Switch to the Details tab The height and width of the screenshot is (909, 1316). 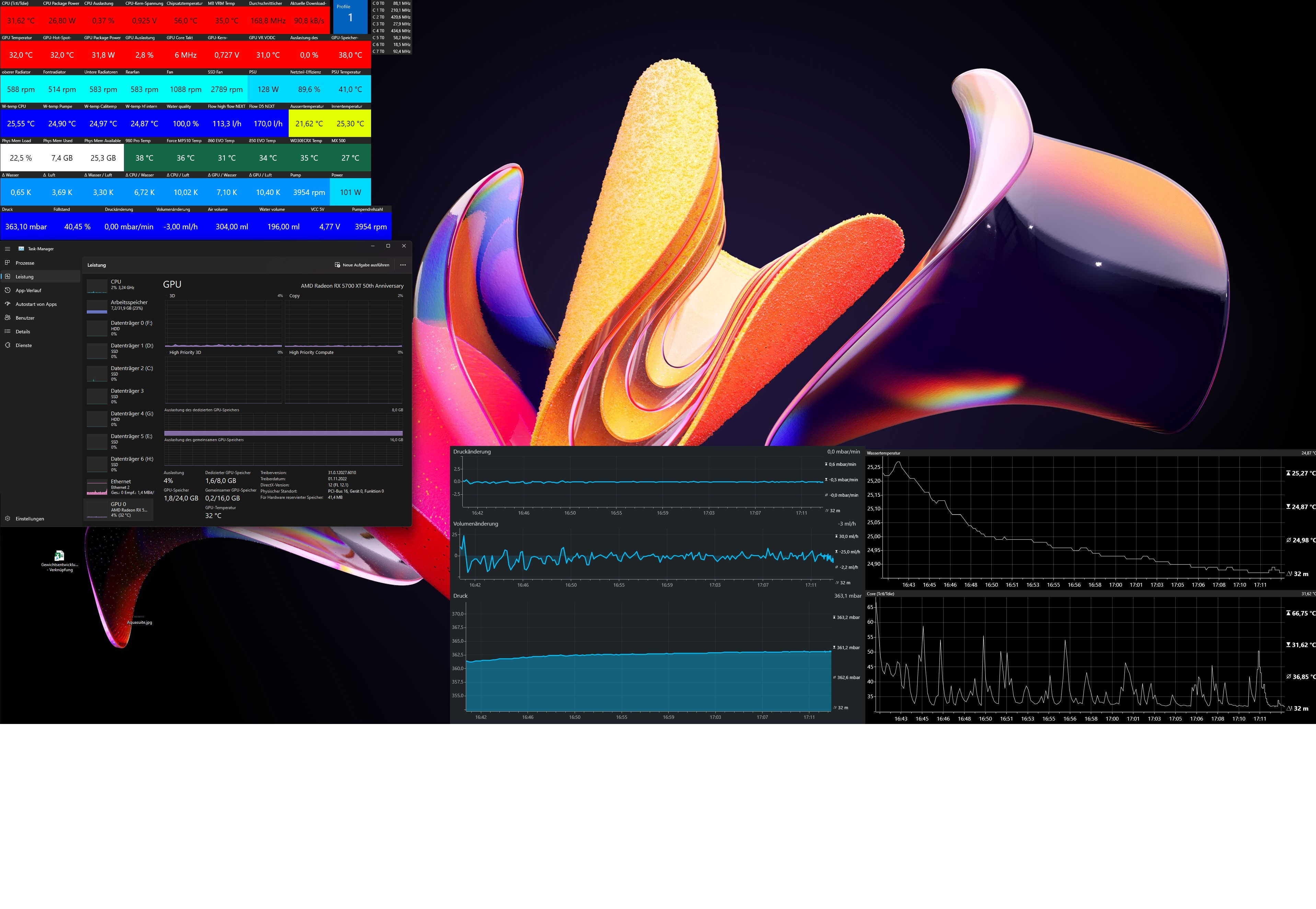coord(23,332)
